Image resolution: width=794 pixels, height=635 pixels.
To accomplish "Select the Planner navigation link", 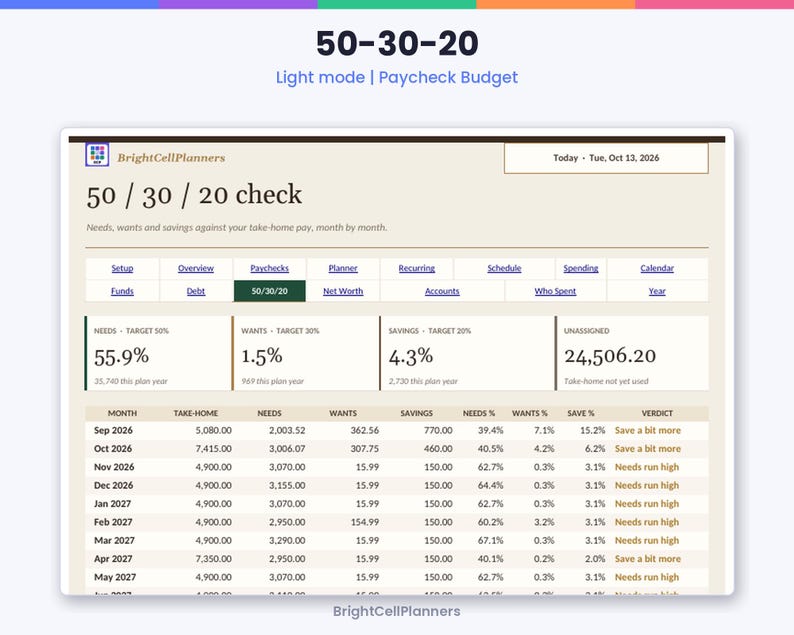I will click(343, 268).
